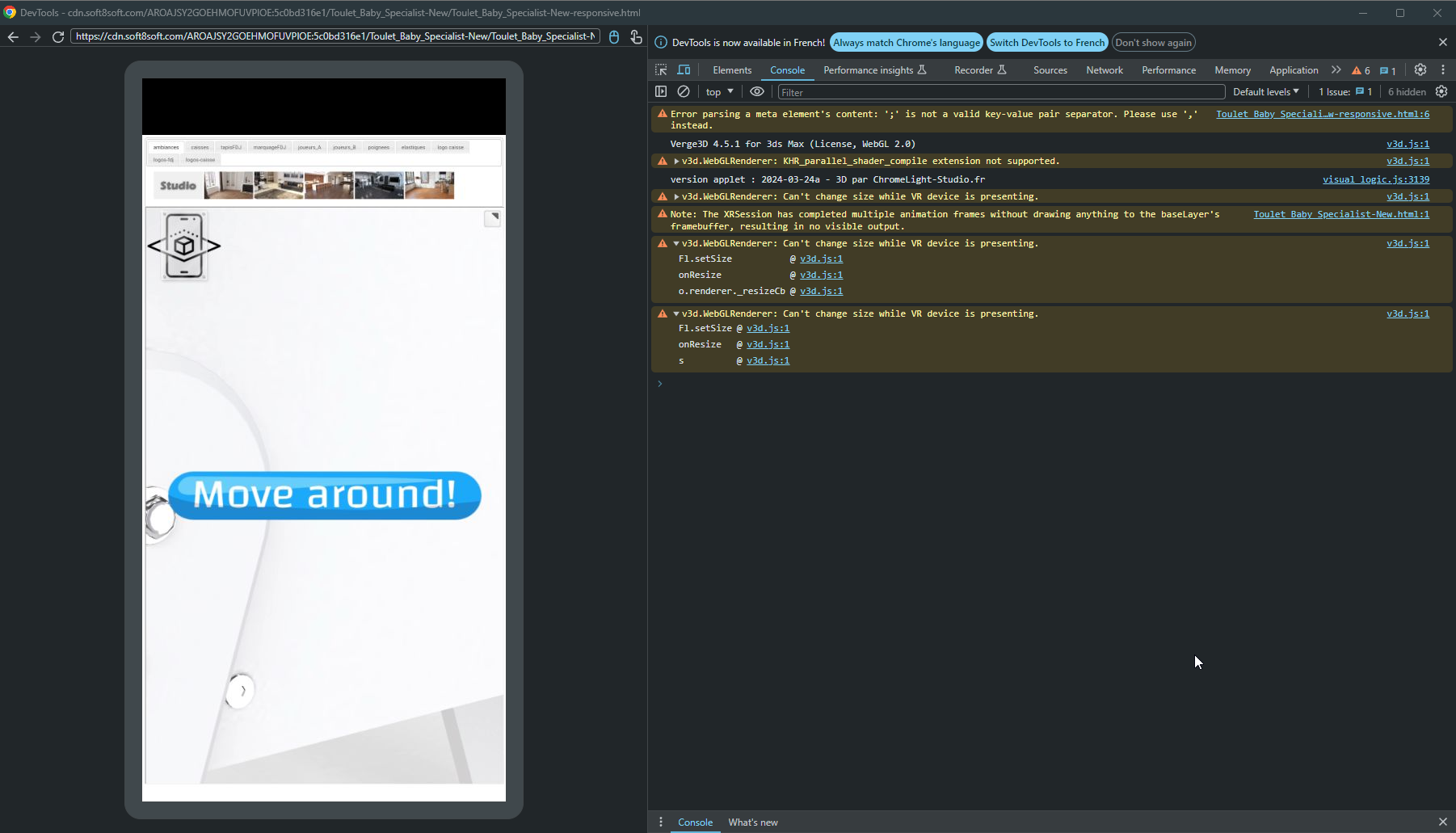Choose the Studio ambiance thumbnail
Viewport: 1456px width, 833px height.
pyautogui.click(x=178, y=185)
